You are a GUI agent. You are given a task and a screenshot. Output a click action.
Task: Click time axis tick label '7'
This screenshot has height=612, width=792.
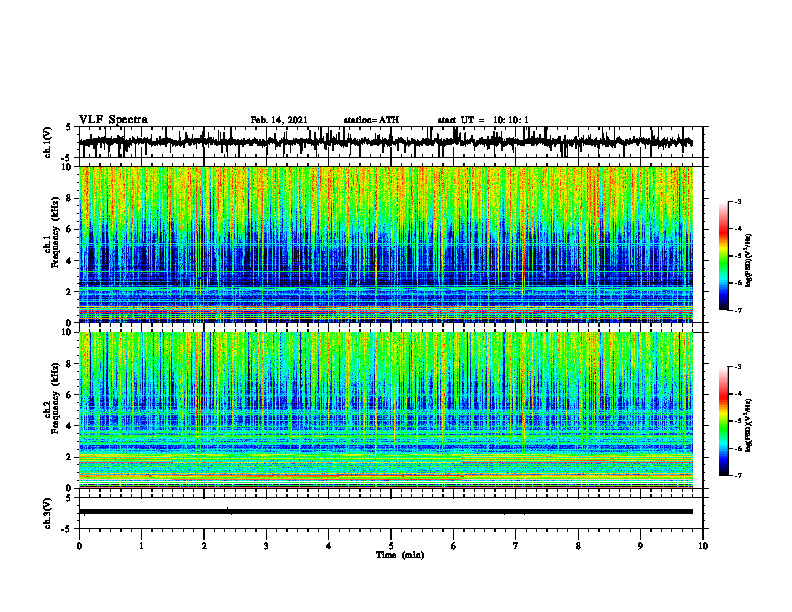pyautogui.click(x=516, y=546)
